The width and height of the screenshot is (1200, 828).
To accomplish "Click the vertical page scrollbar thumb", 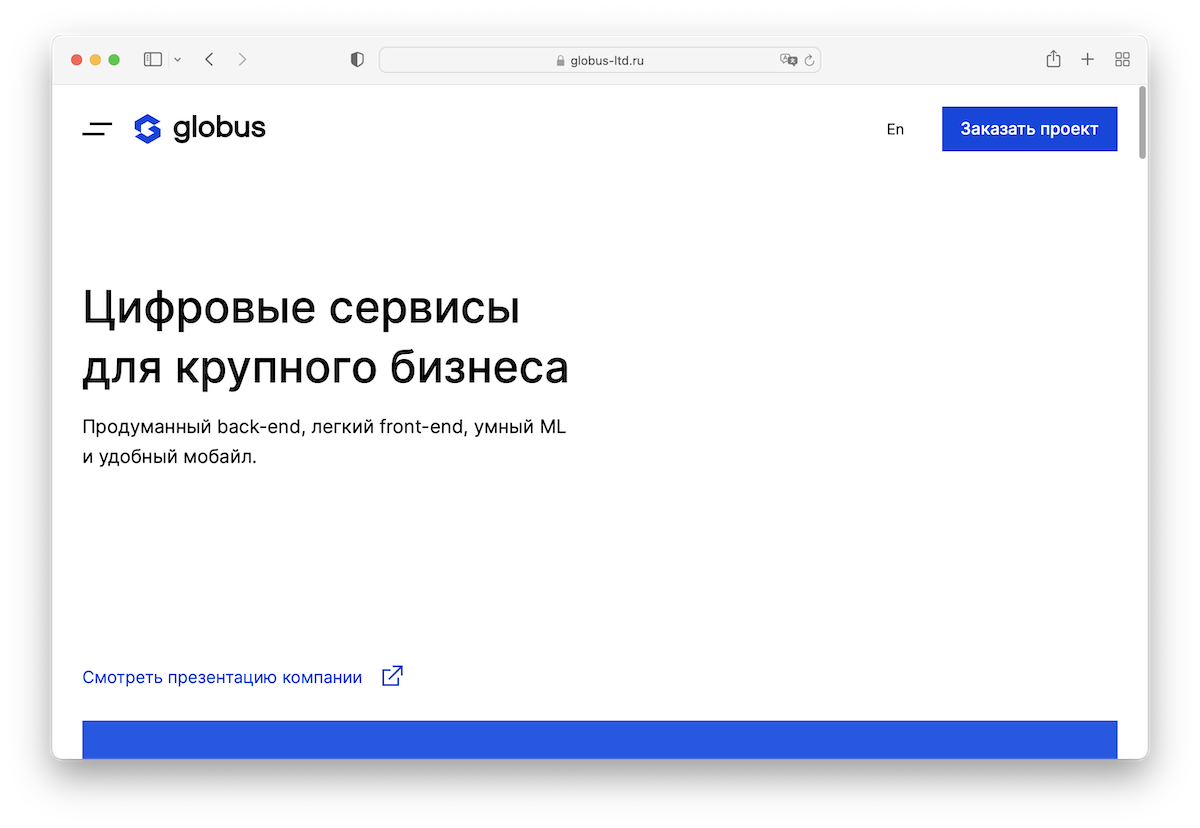I will pyautogui.click(x=1142, y=123).
